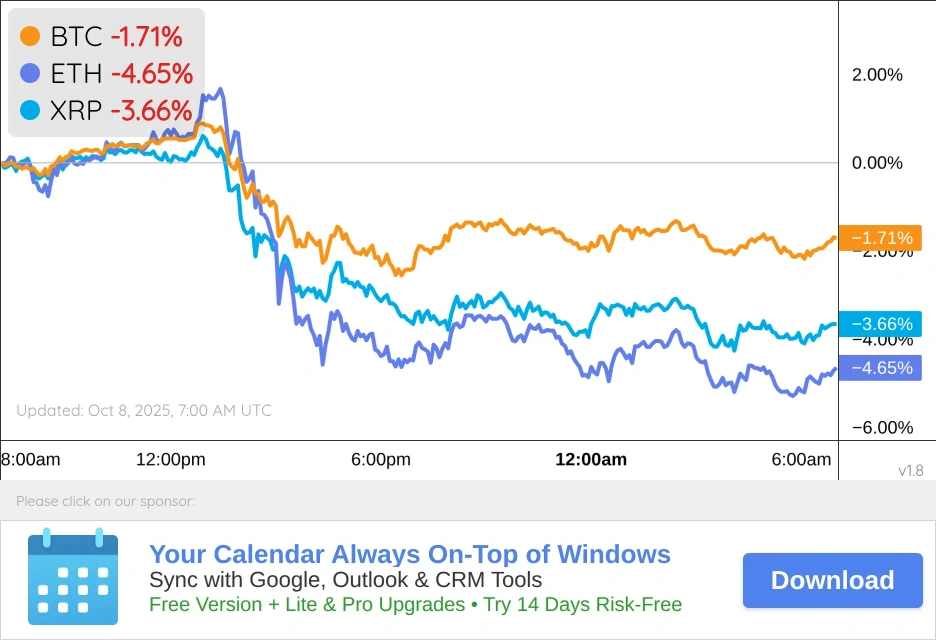Viewport: 936px width, 640px height.
Task: Click the 6:00pm time axis label
Action: pyautogui.click(x=380, y=460)
